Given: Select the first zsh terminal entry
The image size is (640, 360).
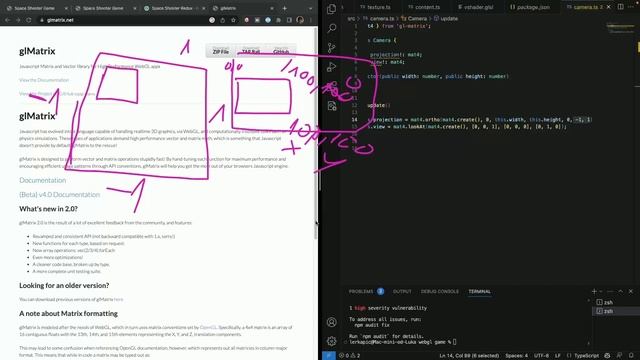Looking at the screenshot, I should (616, 302).
